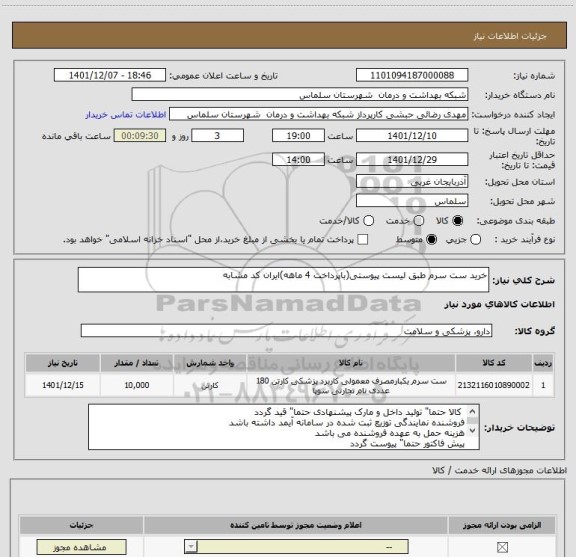Click product code 2132116010890002 cell
The height and width of the screenshot is (557, 576).
[493, 385]
